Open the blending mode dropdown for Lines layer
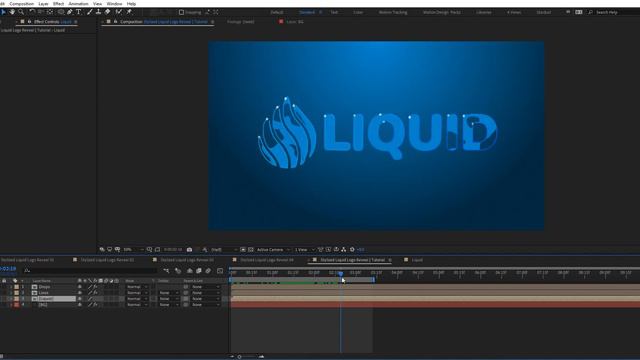Viewport: 640px width, 360px height. [x=137, y=293]
